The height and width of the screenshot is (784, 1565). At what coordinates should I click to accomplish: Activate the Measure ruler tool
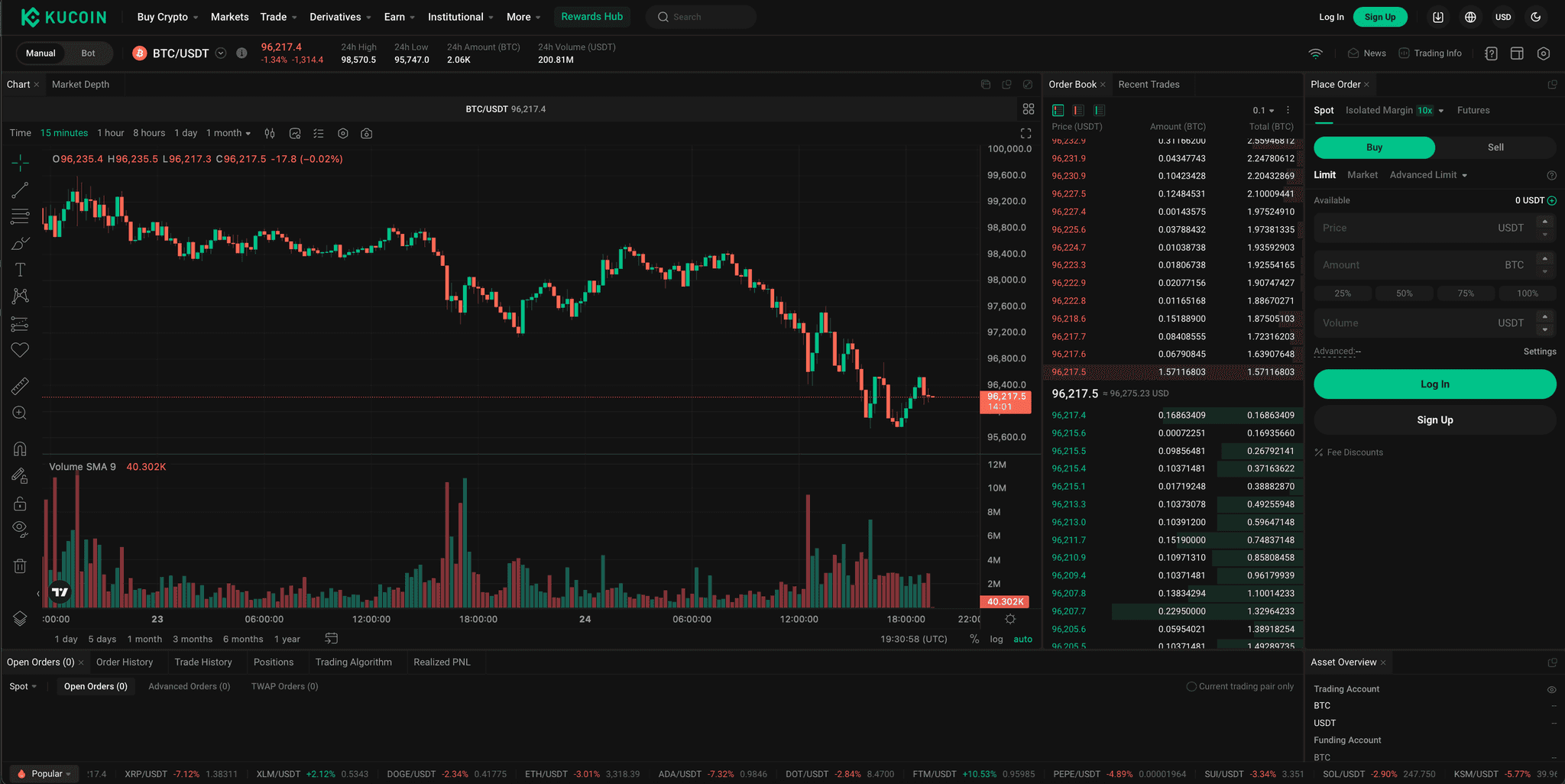(20, 386)
